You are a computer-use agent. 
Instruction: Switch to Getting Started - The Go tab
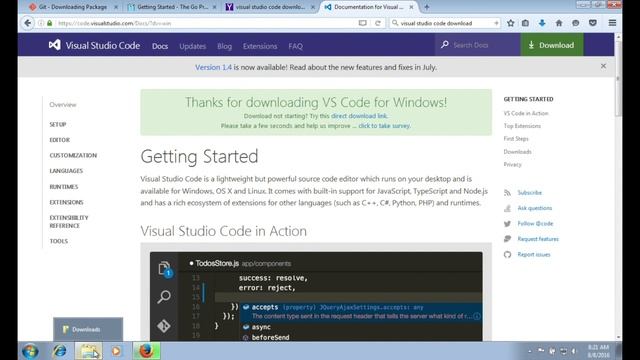tap(172, 7)
